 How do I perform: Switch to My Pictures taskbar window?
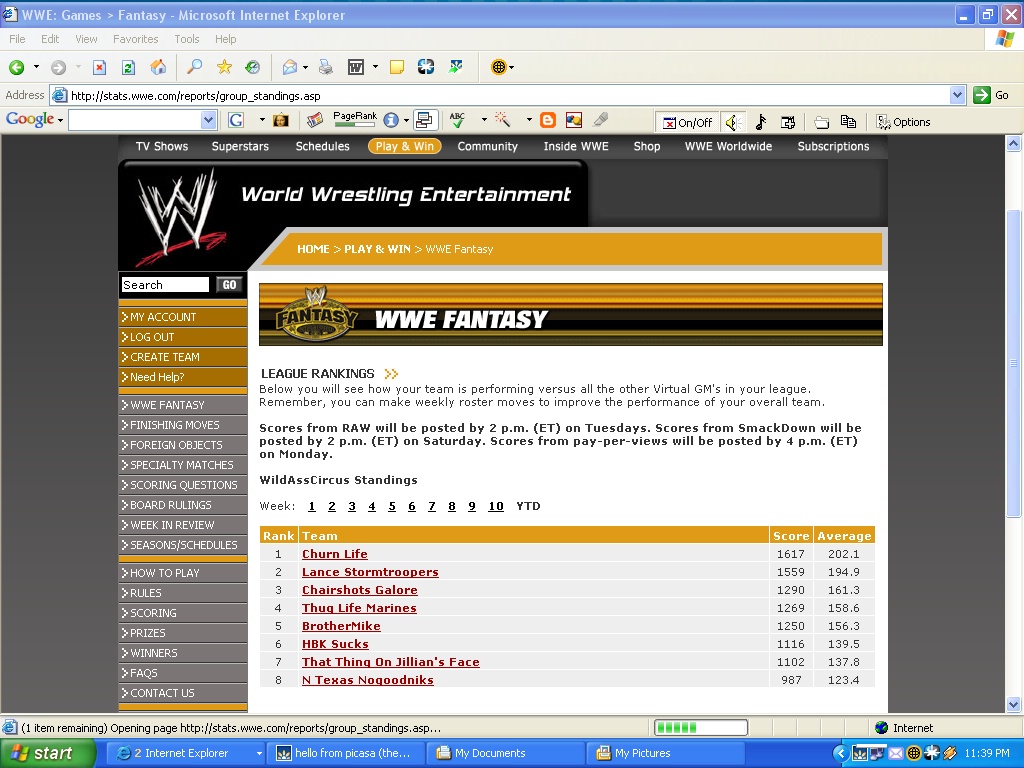666,753
